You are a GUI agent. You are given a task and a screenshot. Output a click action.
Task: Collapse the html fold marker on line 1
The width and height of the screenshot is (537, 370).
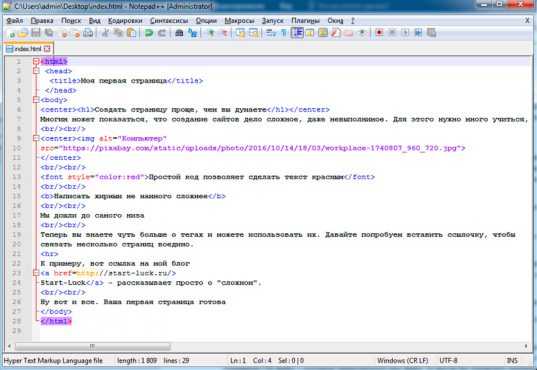[x=36, y=62]
